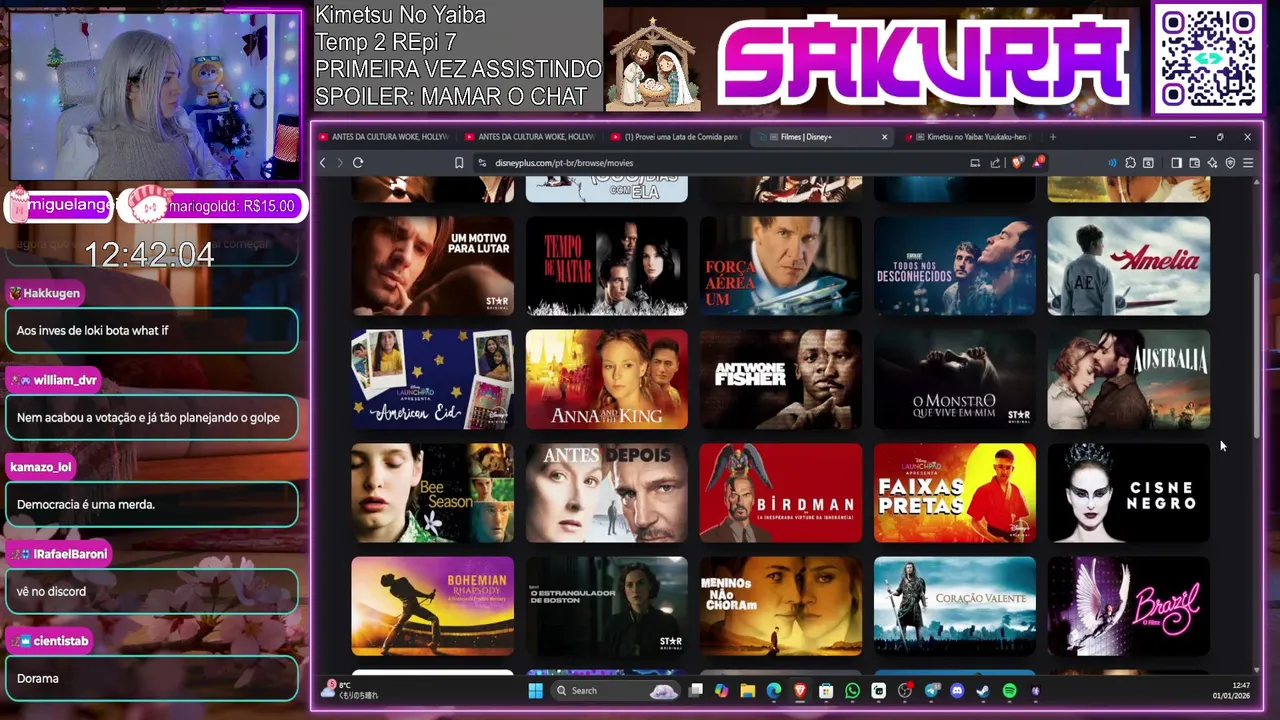1280x720 pixels.
Task: Click the browser forward arrow
Action: (x=339, y=163)
